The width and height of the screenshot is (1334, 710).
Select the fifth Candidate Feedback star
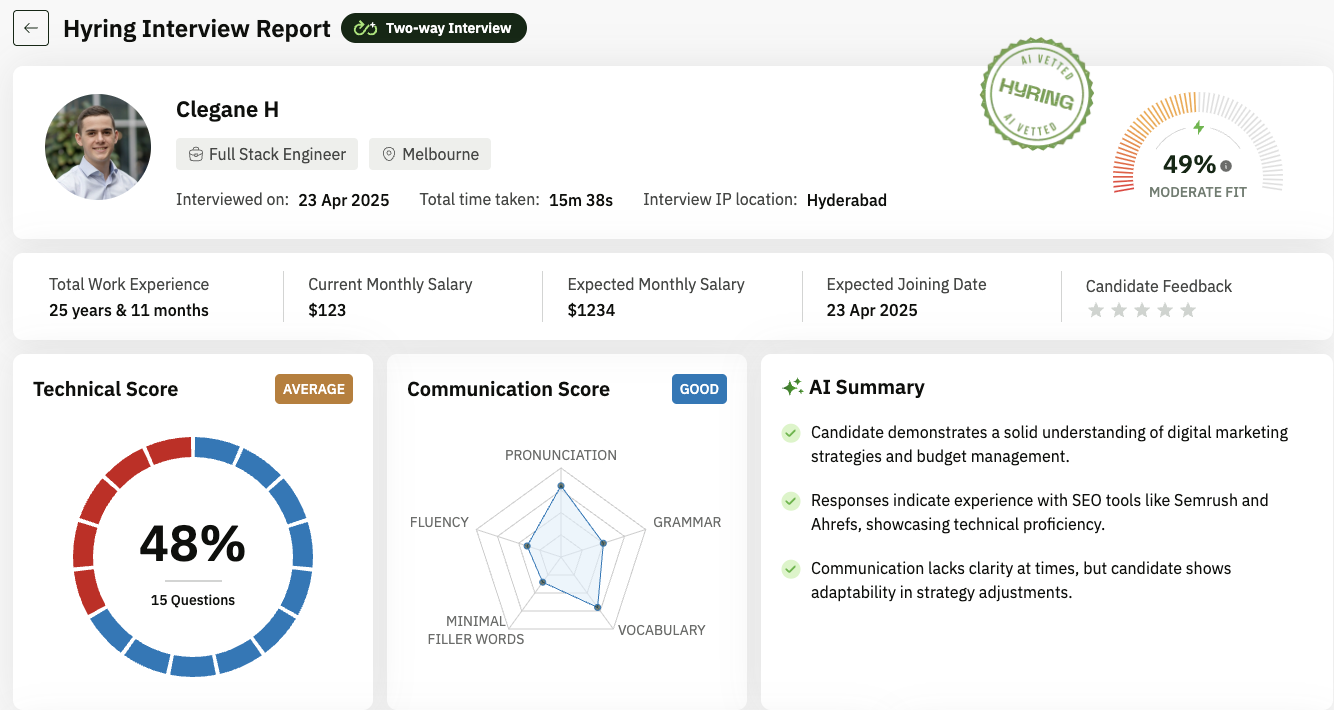1188,310
